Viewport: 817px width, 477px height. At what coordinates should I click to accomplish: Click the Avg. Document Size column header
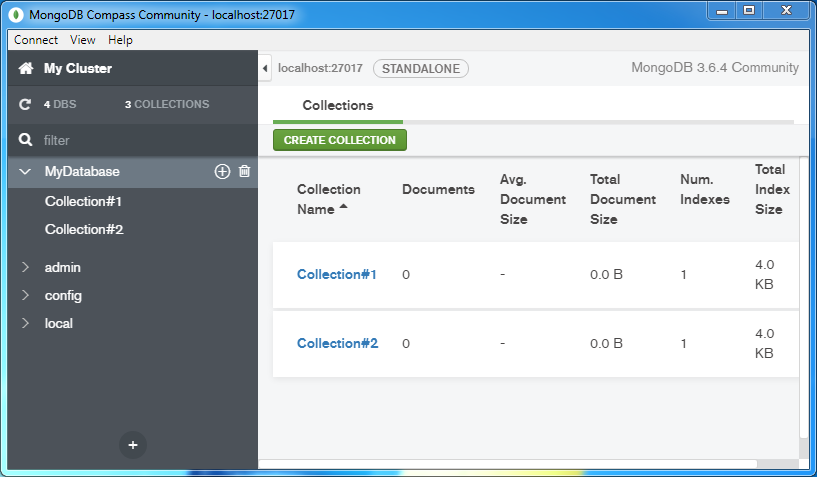click(x=533, y=199)
